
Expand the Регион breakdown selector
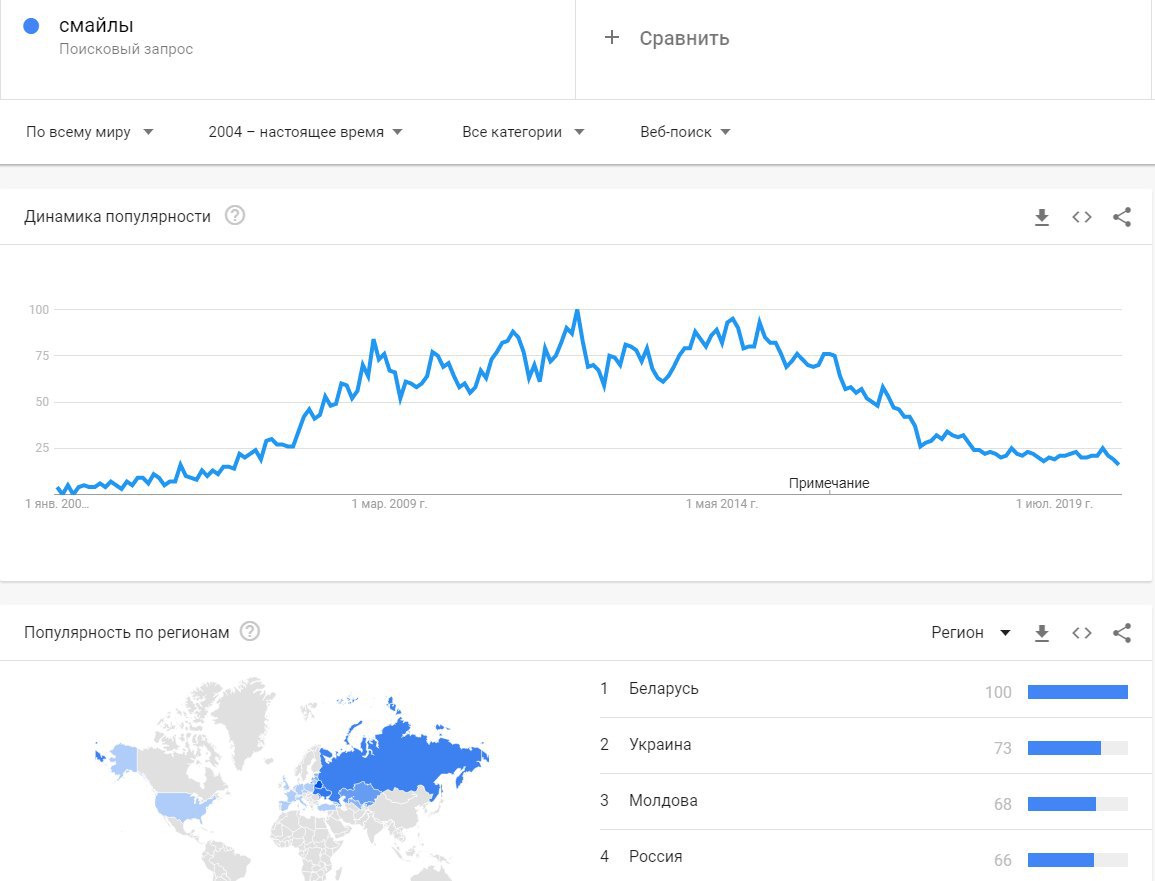click(x=971, y=633)
